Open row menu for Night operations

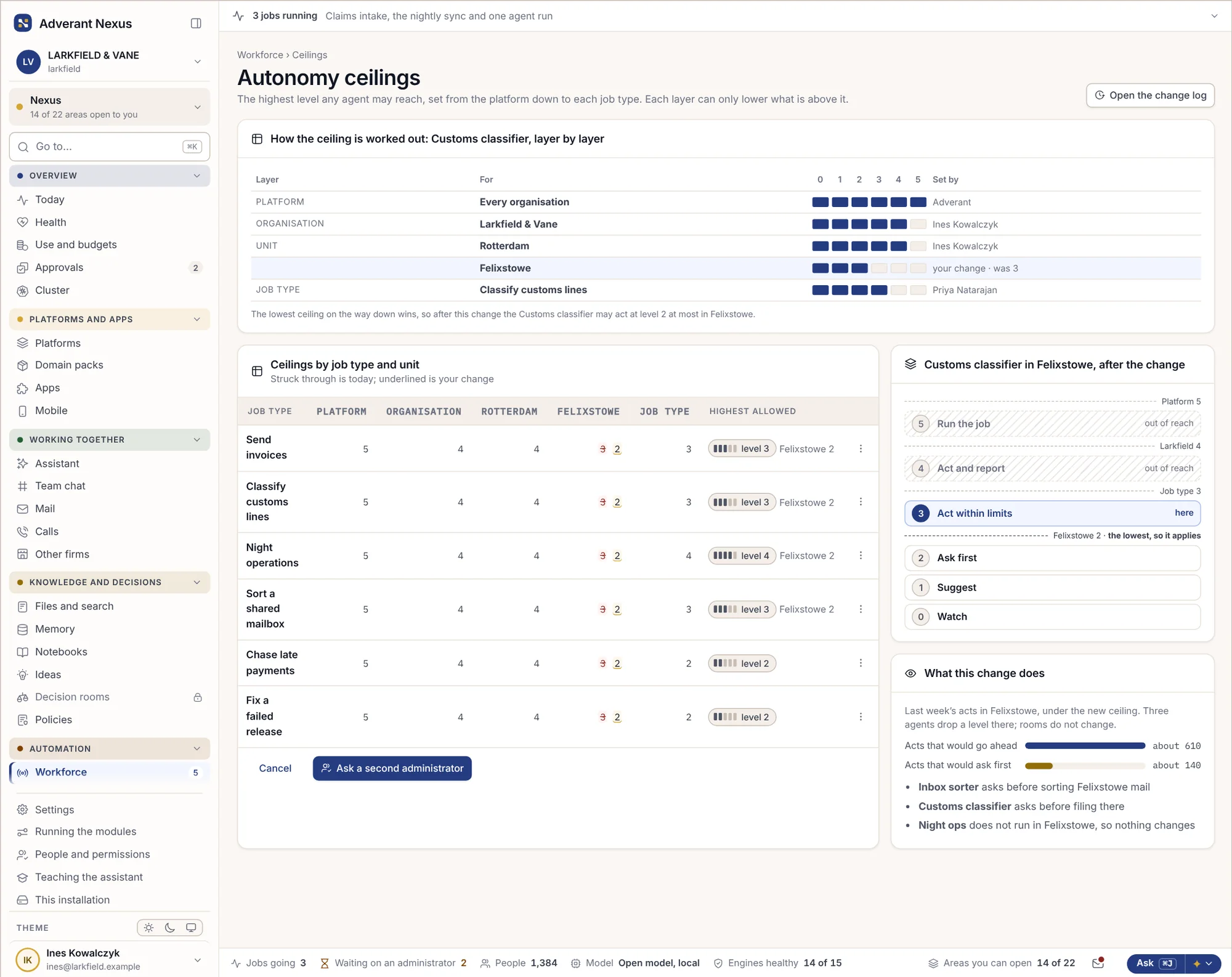(861, 556)
